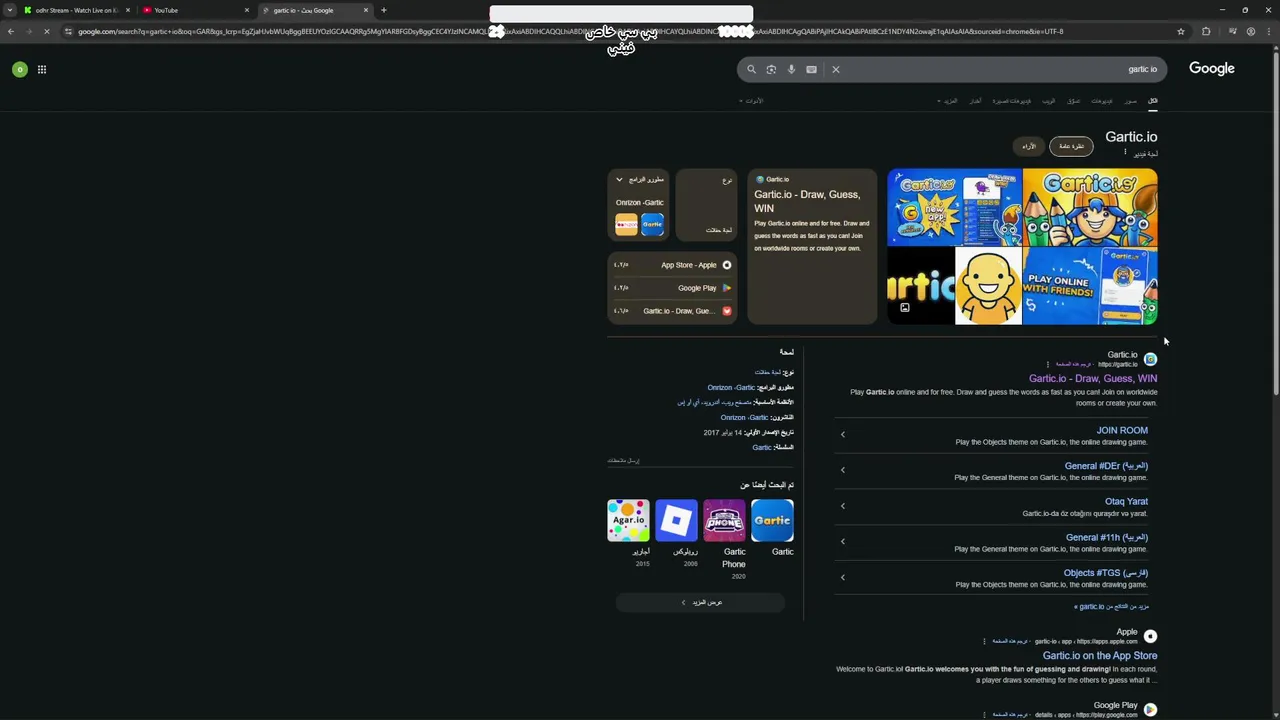The width and height of the screenshot is (1280, 720).
Task: Open Google Play rating row in panel
Action: (672, 288)
